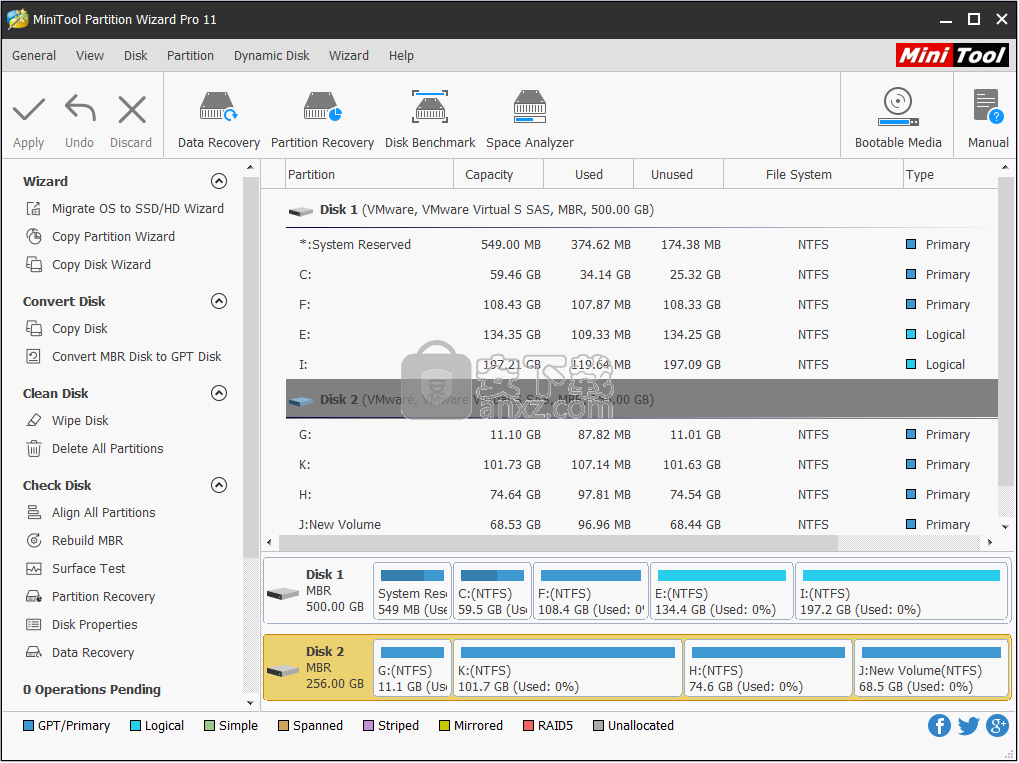Open the Twitter share icon
This screenshot has width=1019, height=763.
pos(968,726)
